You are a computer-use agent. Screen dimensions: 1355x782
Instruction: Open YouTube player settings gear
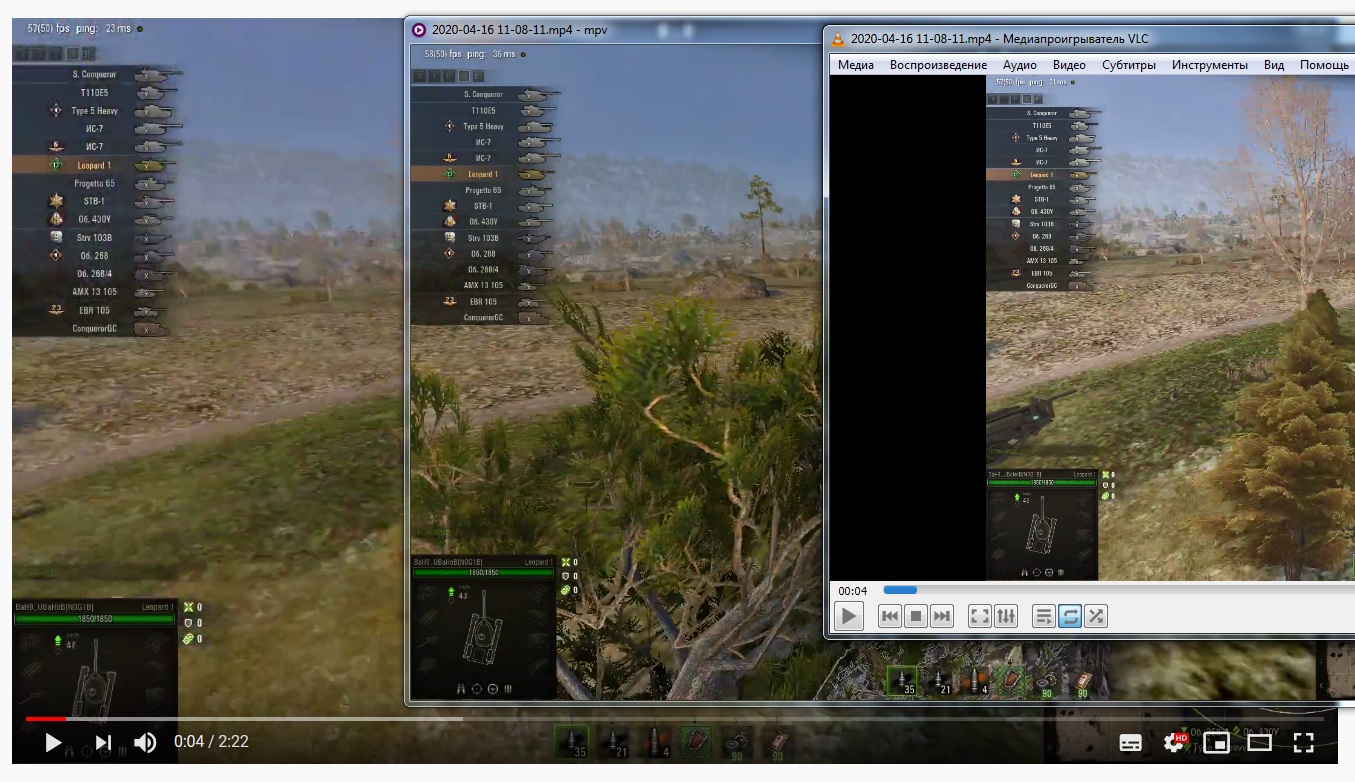(x=1175, y=742)
